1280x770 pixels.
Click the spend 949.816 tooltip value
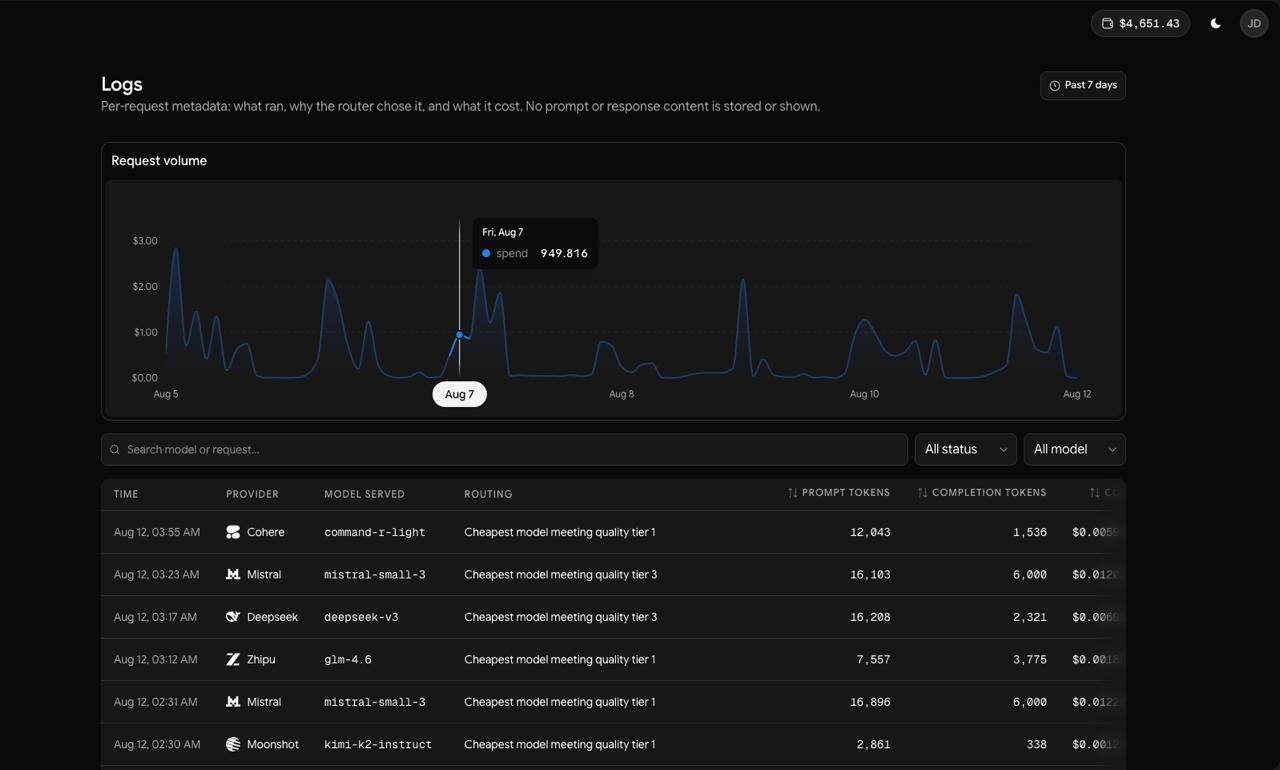tap(564, 253)
